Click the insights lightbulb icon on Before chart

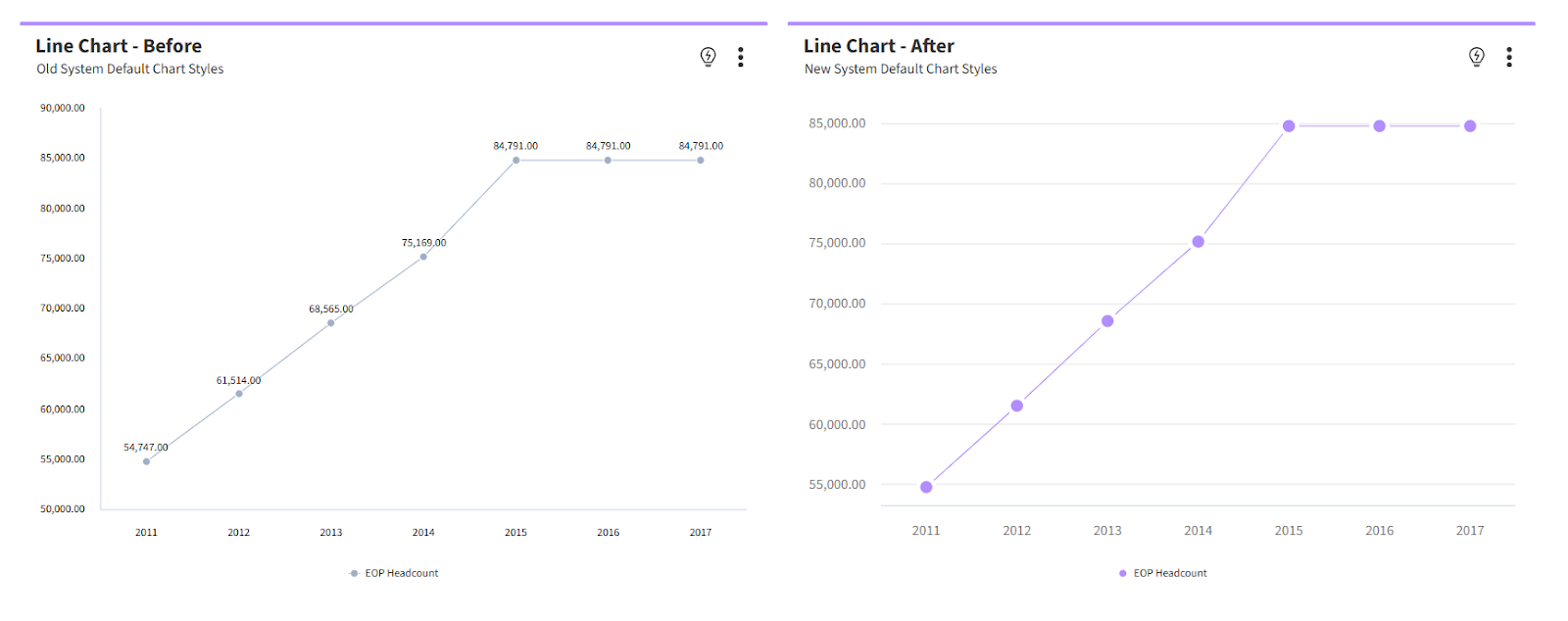709,57
